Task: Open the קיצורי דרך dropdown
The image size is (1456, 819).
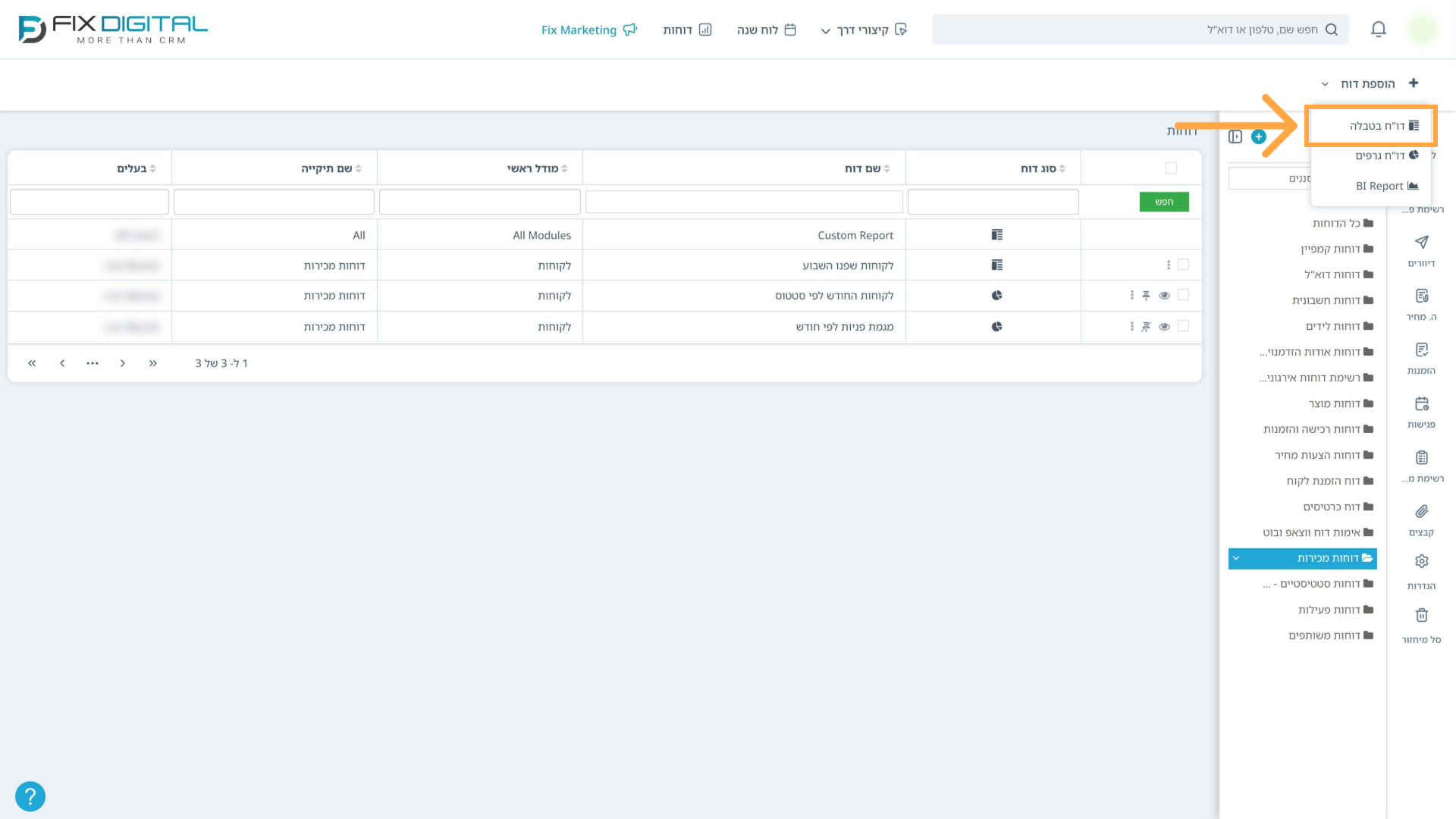Action: (x=864, y=30)
